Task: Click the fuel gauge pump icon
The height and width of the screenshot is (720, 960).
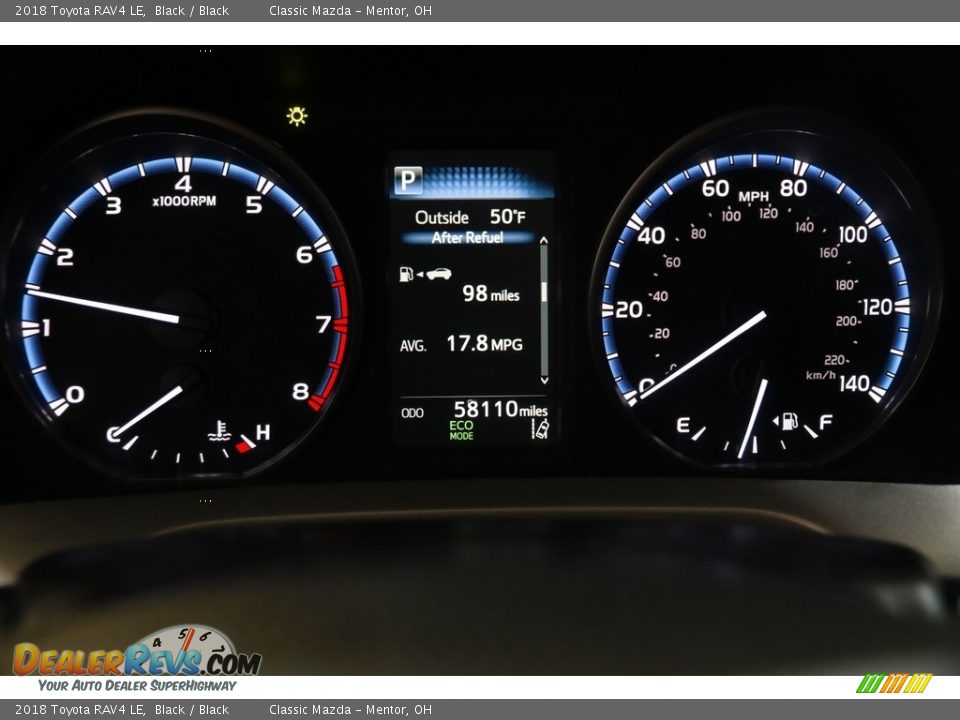Action: (x=788, y=421)
